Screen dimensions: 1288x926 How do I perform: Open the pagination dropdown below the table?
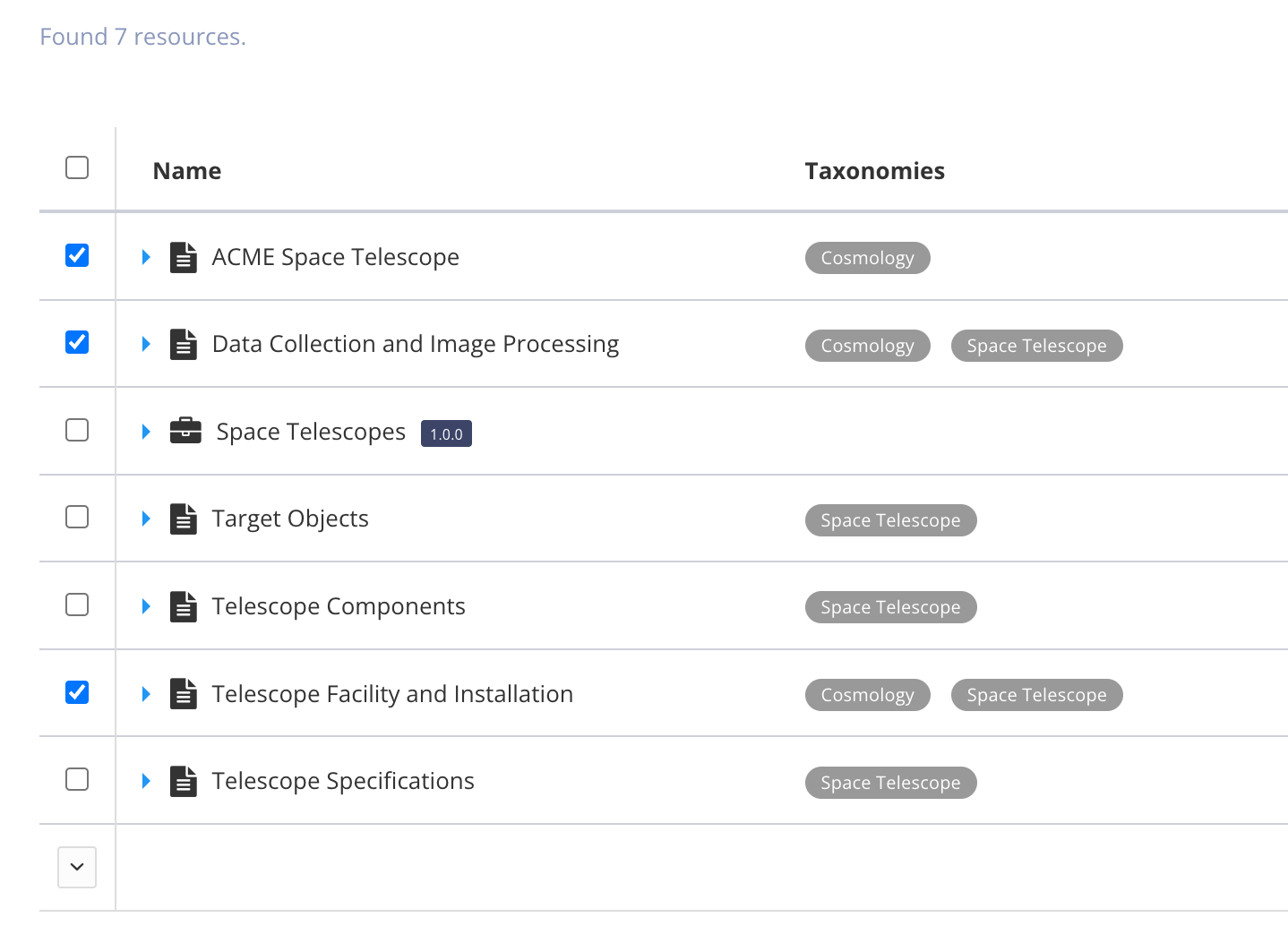tap(77, 867)
